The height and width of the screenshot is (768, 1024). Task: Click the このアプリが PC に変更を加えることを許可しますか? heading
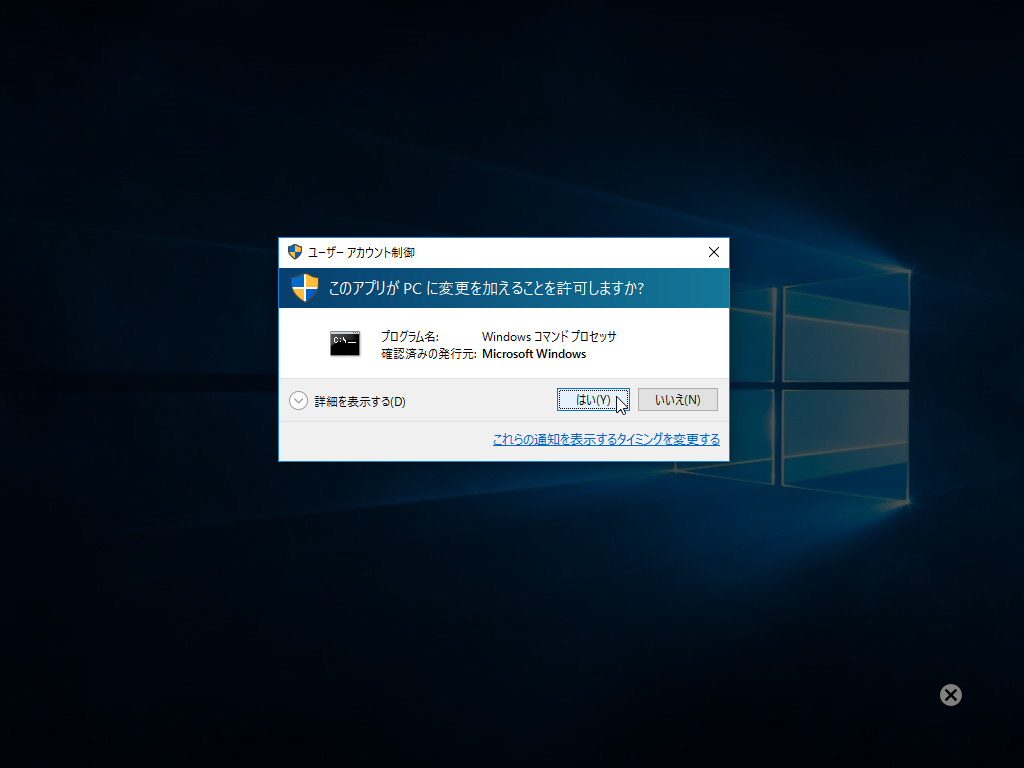[x=486, y=288]
